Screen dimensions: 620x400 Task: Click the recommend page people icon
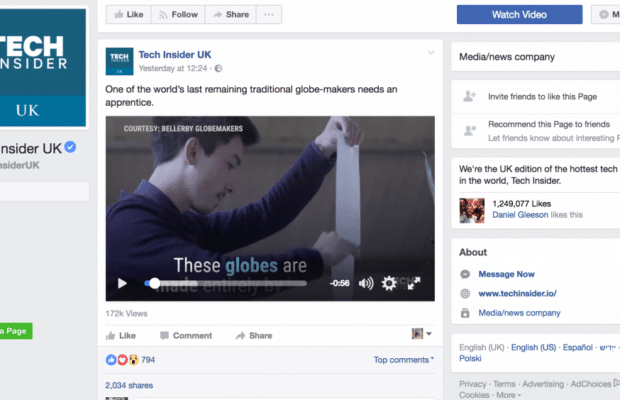pos(469,130)
